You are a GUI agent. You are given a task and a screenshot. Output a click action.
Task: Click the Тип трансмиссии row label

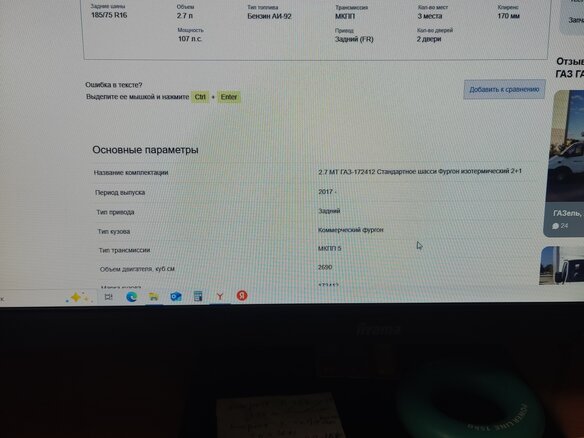point(124,250)
